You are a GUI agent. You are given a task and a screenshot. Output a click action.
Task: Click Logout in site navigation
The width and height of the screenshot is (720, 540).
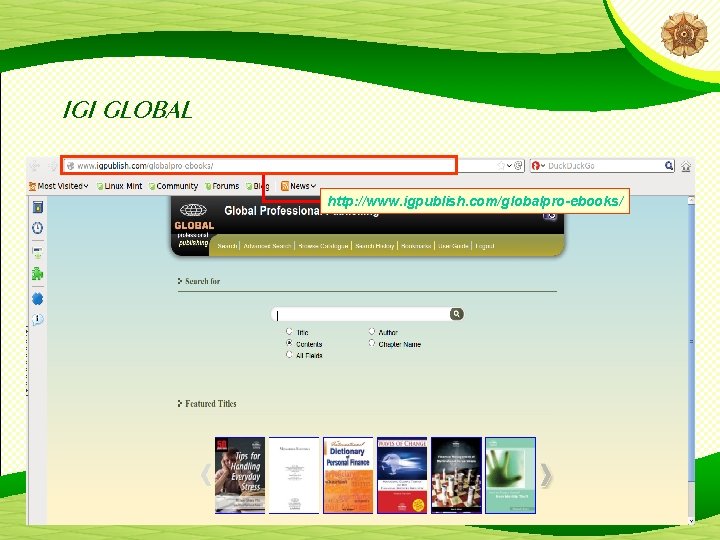click(x=485, y=246)
